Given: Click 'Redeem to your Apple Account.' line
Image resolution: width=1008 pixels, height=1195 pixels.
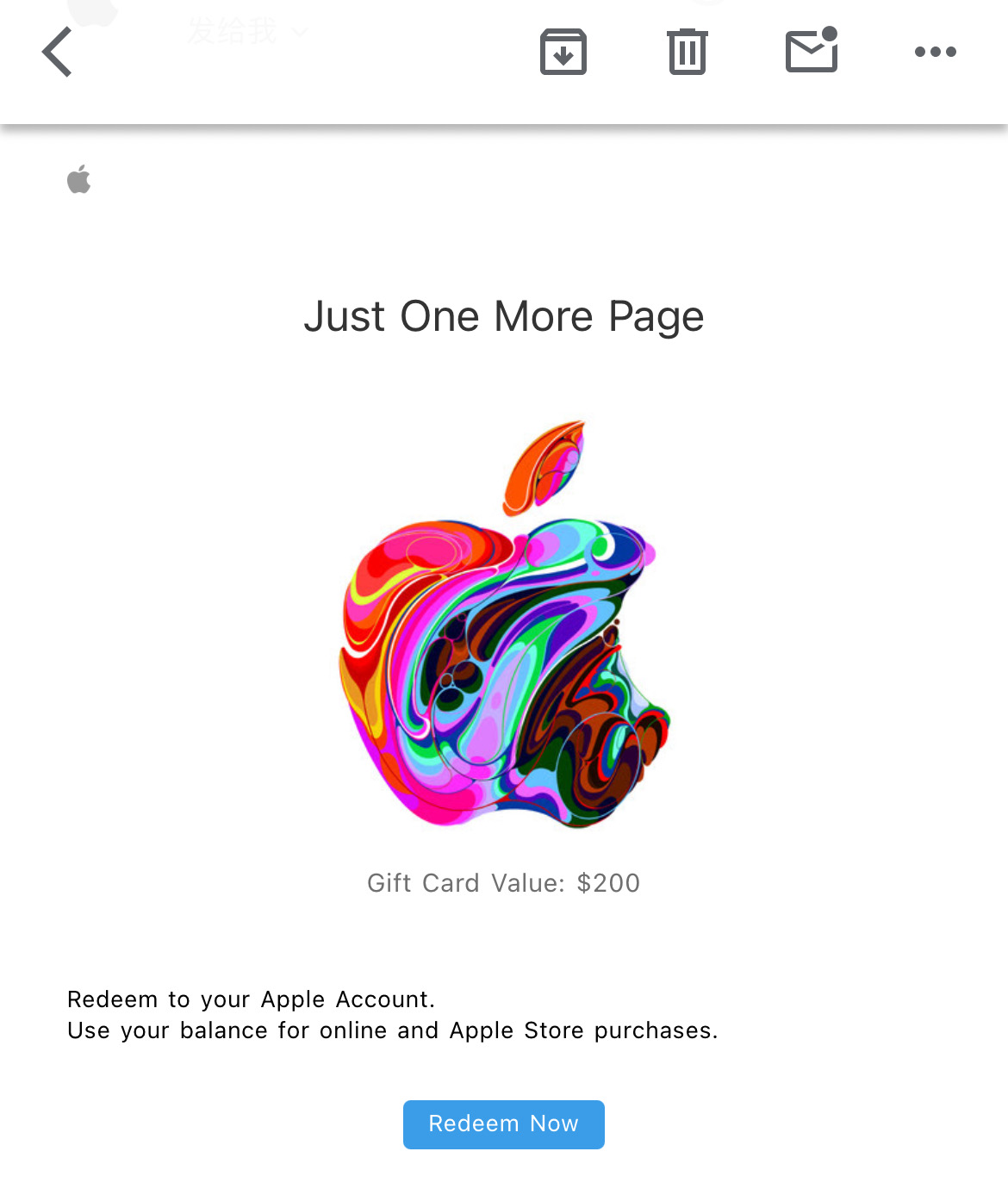Looking at the screenshot, I should pos(252,999).
